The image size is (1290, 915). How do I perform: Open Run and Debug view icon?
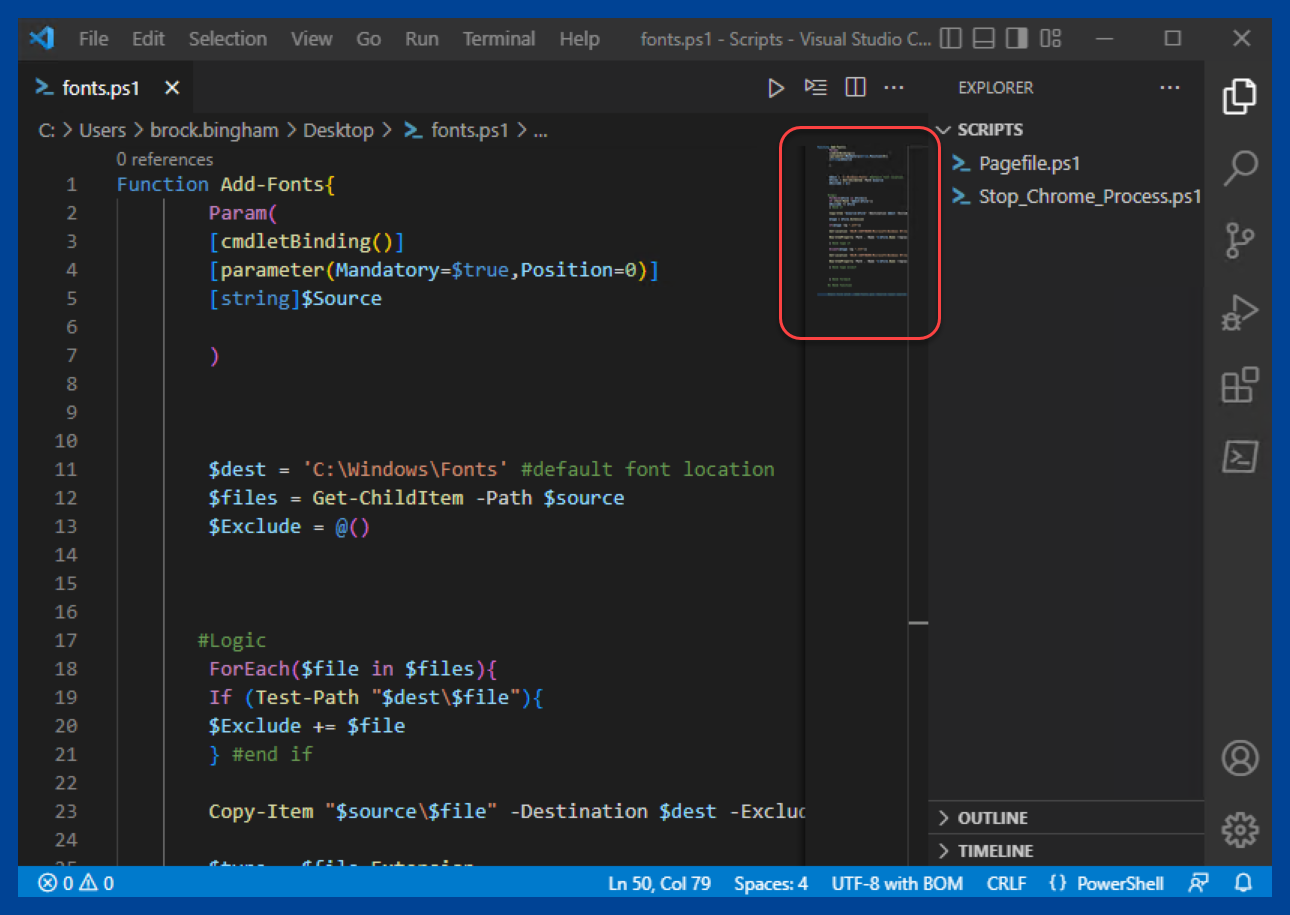click(1240, 312)
